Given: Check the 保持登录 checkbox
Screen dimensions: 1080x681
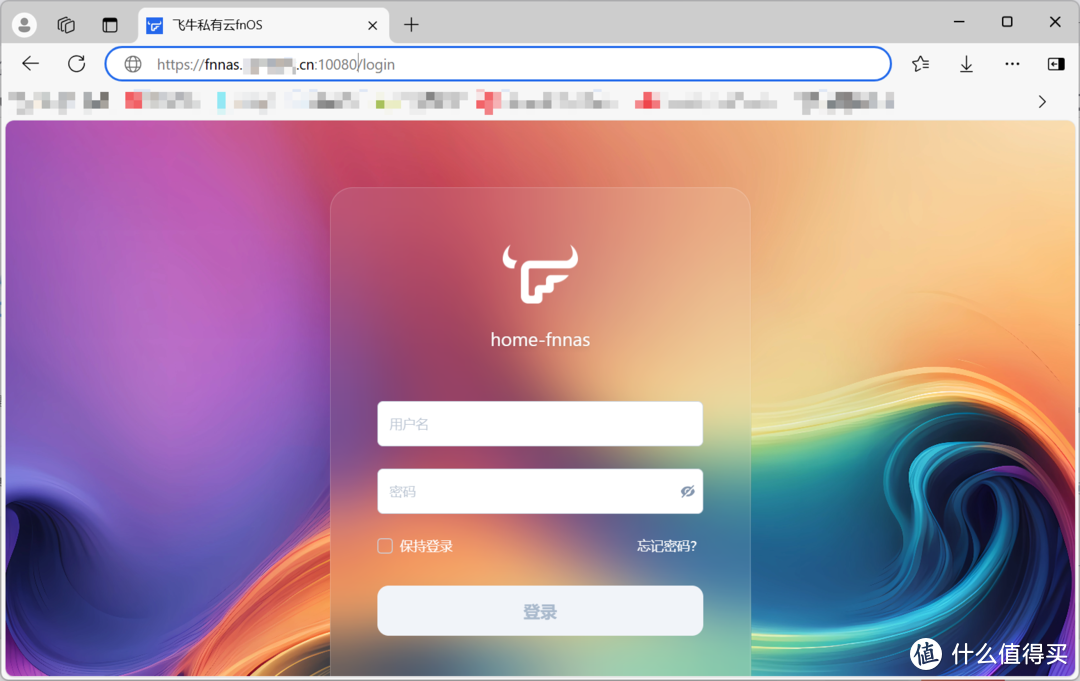Looking at the screenshot, I should [385, 546].
